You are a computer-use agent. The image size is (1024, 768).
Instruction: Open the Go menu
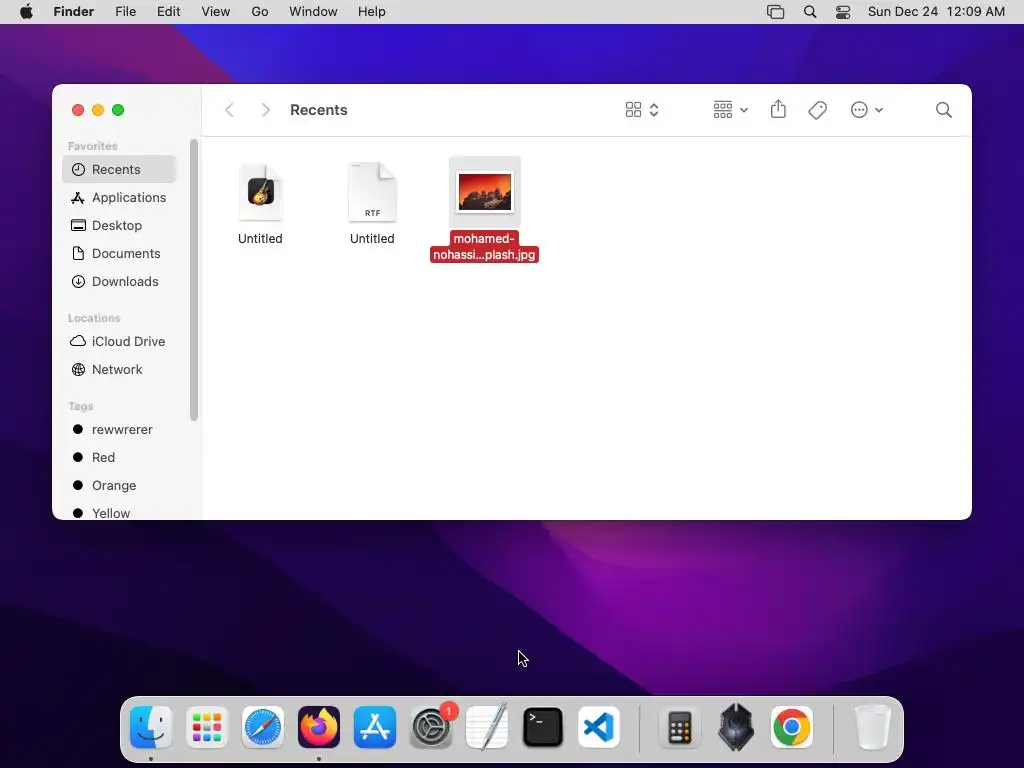(260, 12)
